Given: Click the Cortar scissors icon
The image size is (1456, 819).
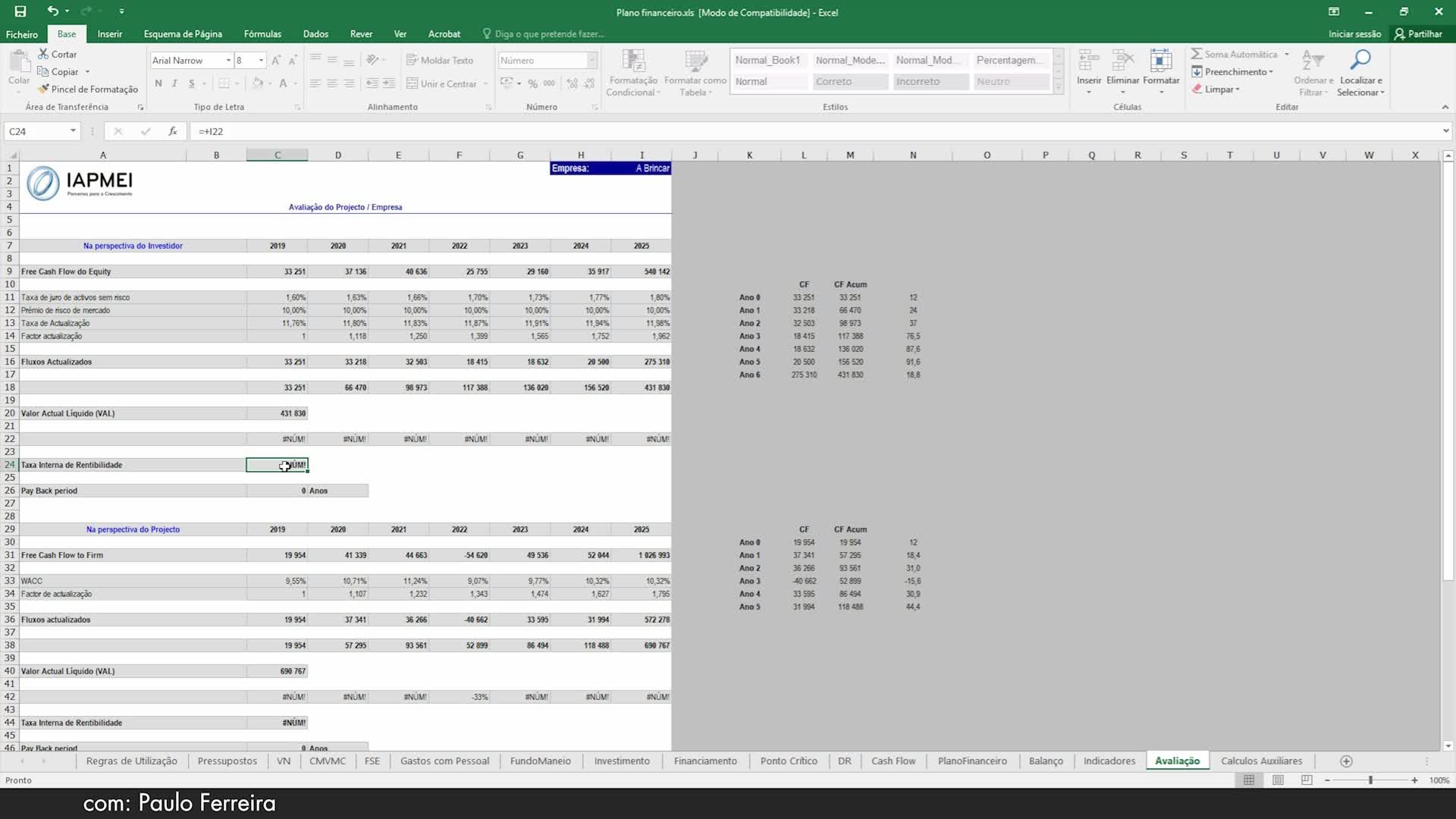Looking at the screenshot, I should pos(43,54).
